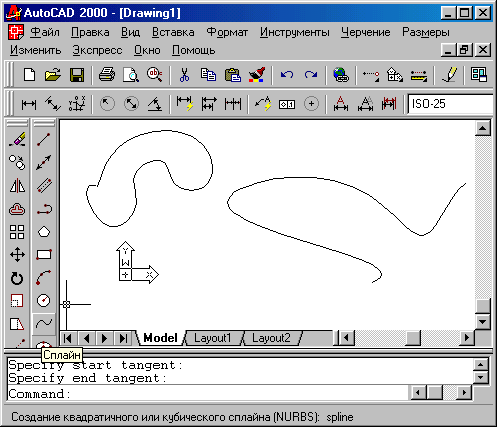Screen dimensions: 497x427
Task: Choose the Rectangle drawing tool
Action: pyautogui.click(x=44, y=255)
